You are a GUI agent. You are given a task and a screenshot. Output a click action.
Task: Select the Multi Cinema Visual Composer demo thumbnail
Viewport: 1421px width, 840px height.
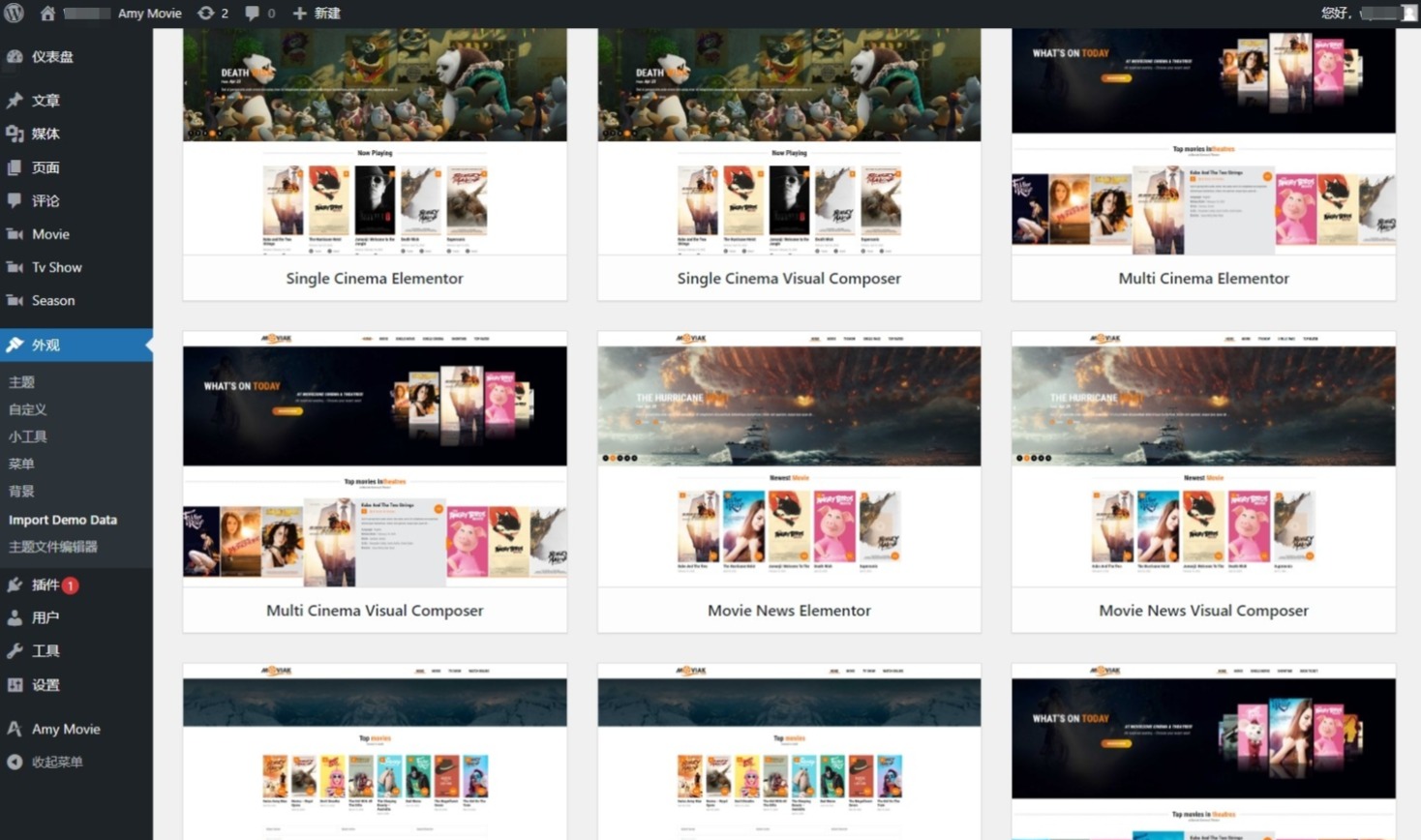[x=375, y=459]
